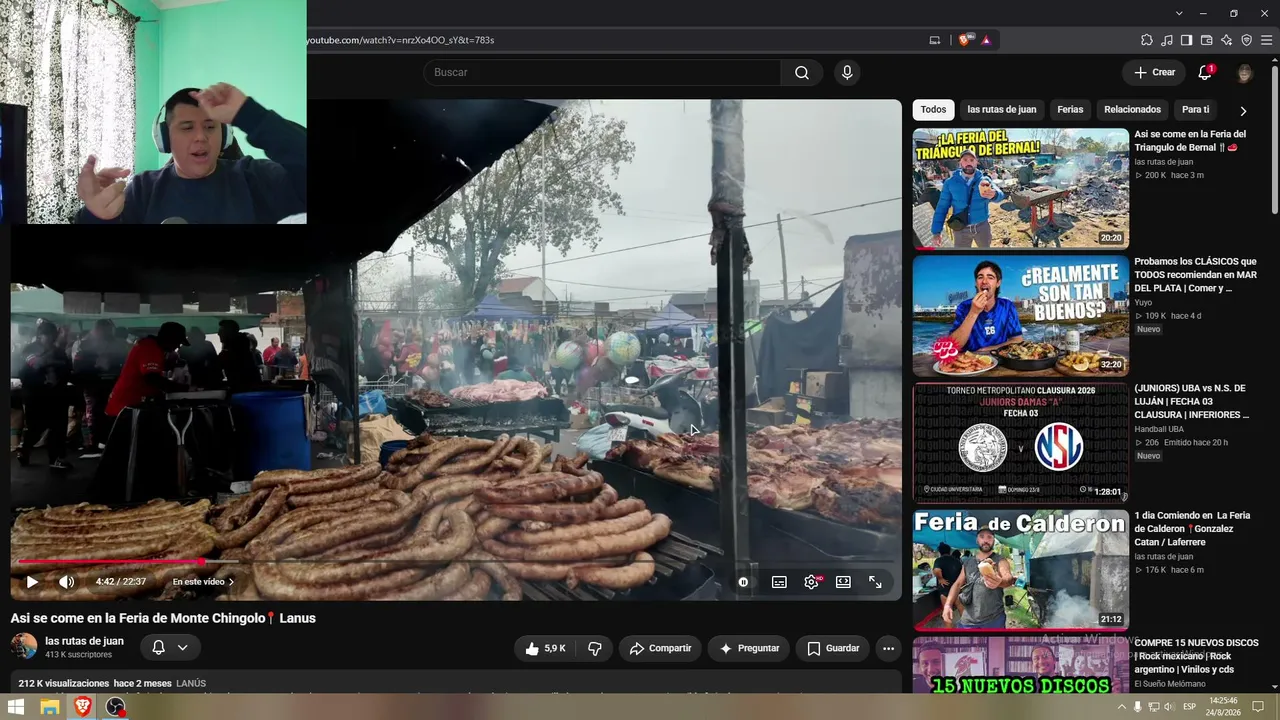Viewport: 1280px width, 720px height.
Task: Open the Brave Wallet icon
Action: [x=1206, y=40]
